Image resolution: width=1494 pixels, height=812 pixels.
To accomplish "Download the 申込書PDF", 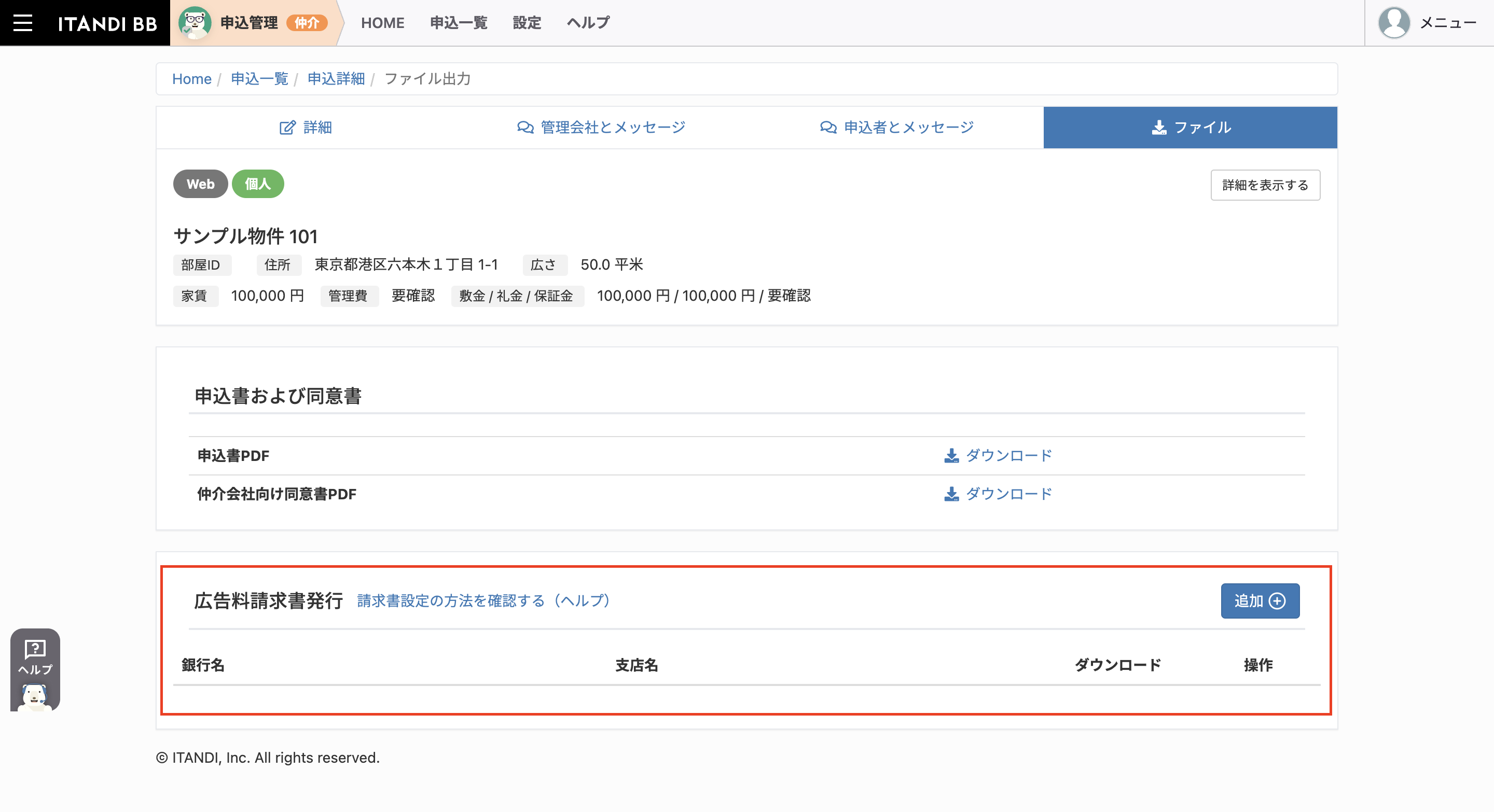I will 998,456.
